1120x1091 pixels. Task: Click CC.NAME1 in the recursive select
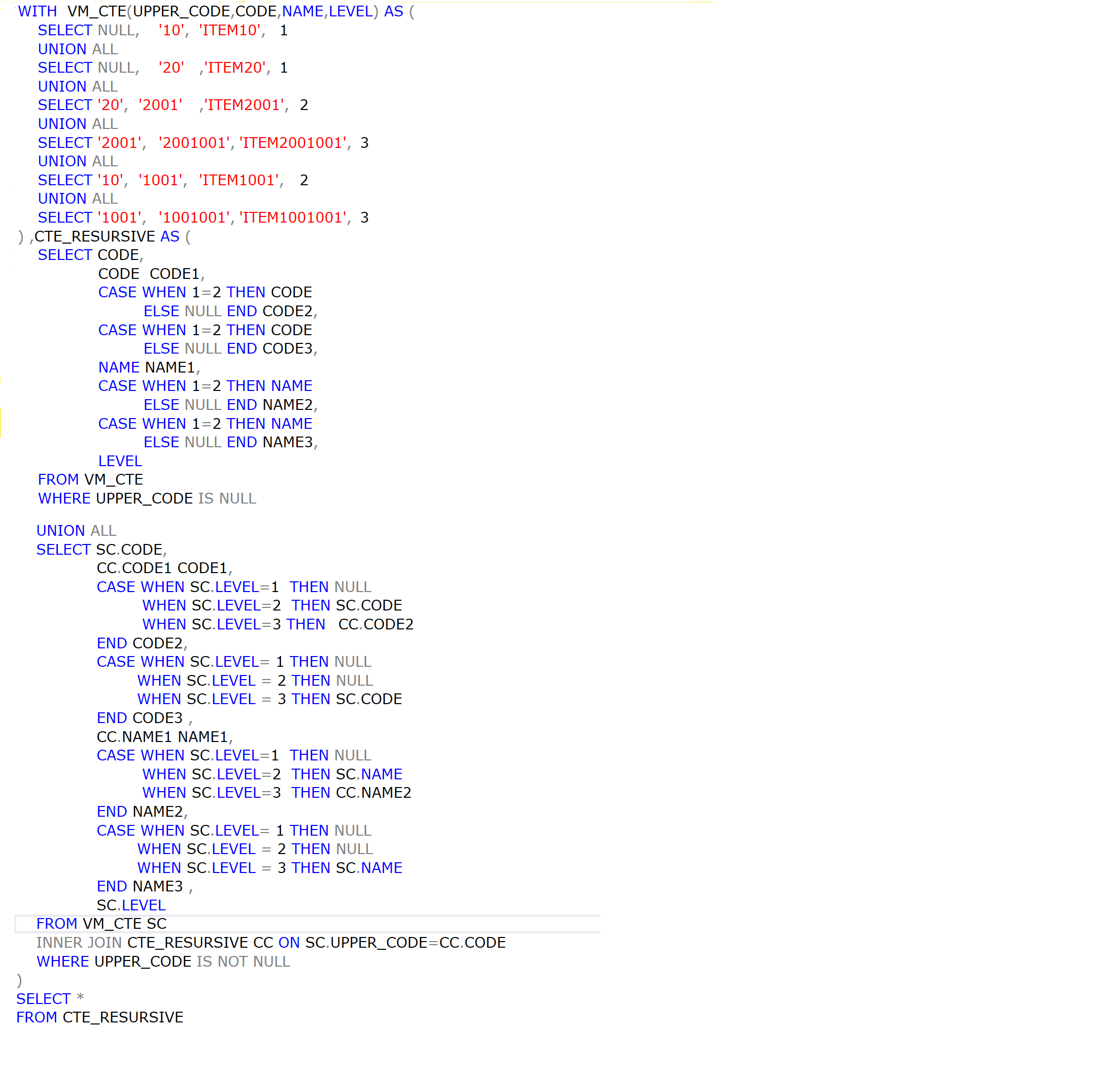[134, 736]
